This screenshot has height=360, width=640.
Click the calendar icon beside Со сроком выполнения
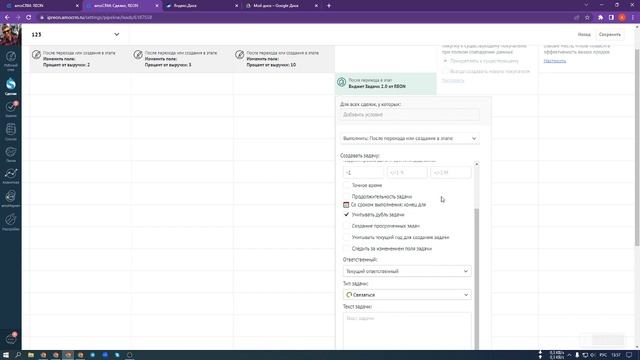[x=346, y=204]
